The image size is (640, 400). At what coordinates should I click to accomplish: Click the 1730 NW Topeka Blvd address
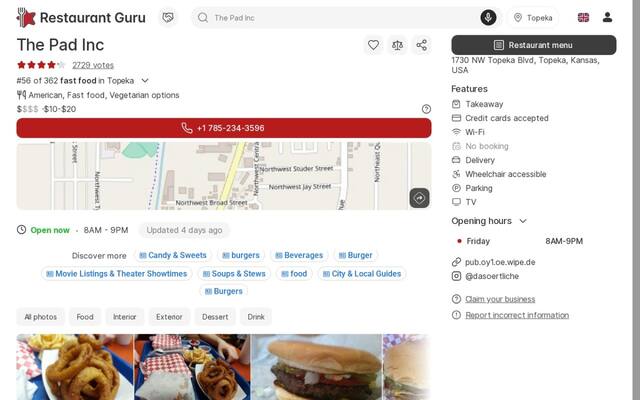click(x=525, y=65)
